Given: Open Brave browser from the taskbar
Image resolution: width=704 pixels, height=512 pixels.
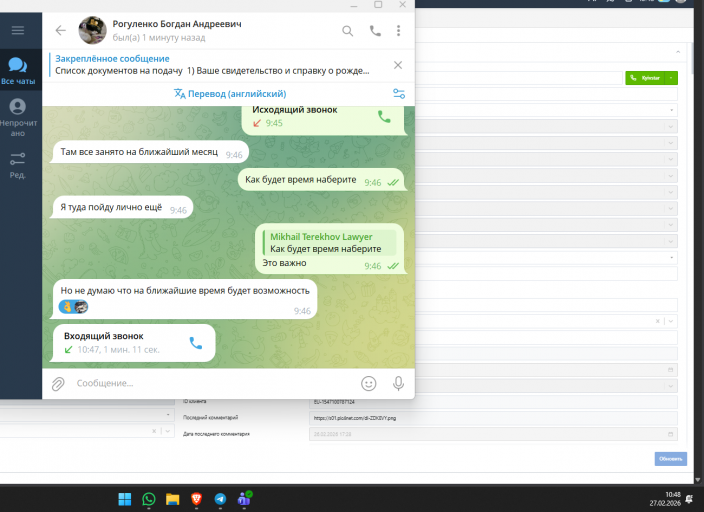Looking at the screenshot, I should pos(196,499).
